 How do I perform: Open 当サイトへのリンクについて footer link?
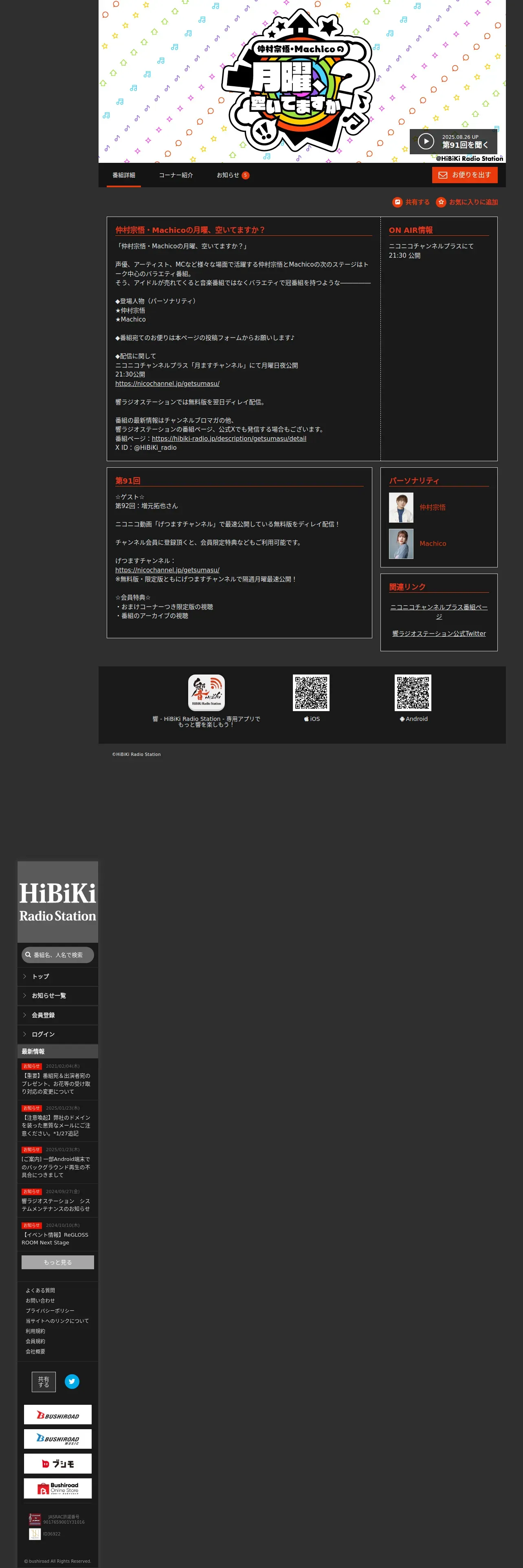57,1321
